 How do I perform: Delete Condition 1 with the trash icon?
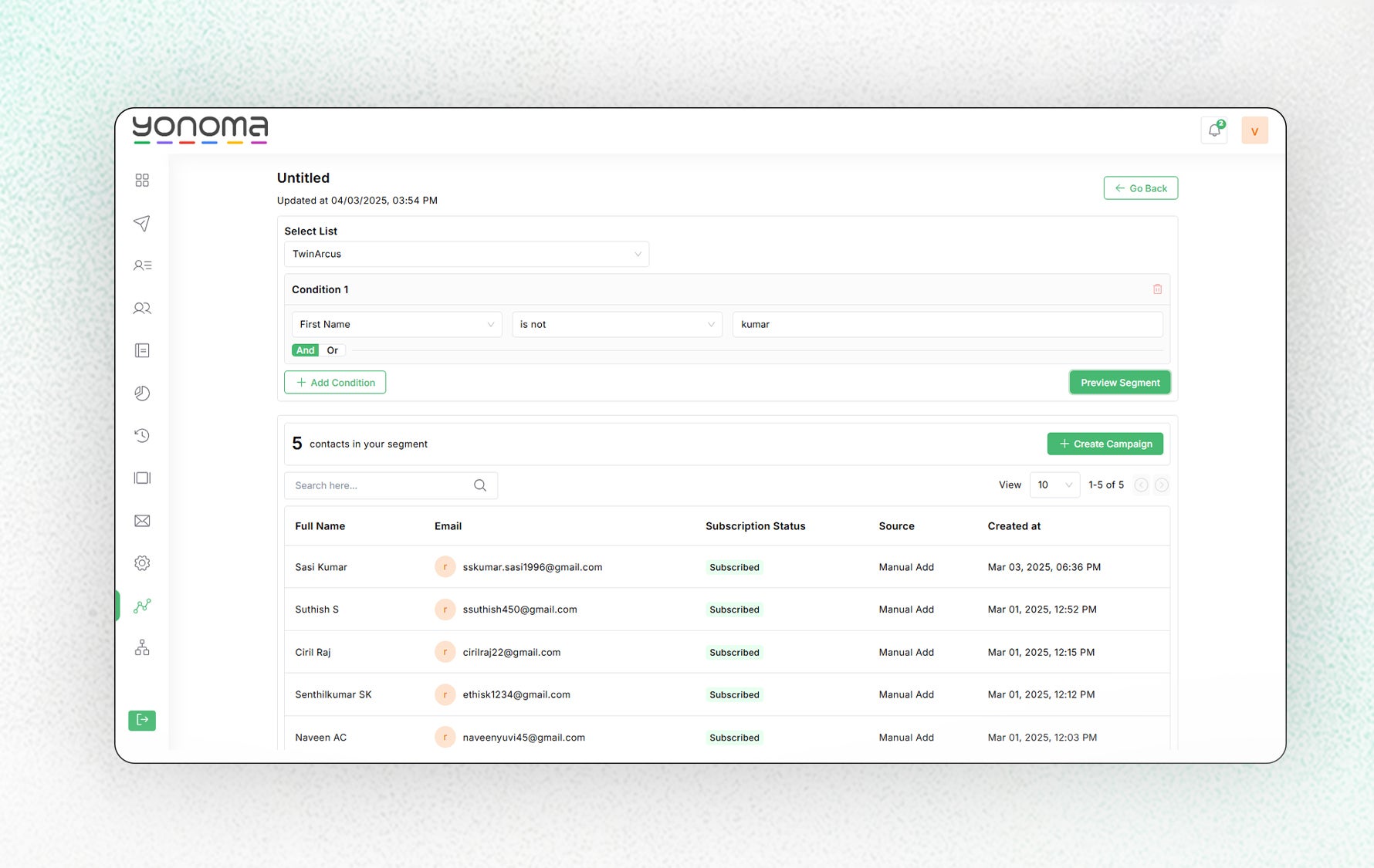pyautogui.click(x=1157, y=289)
